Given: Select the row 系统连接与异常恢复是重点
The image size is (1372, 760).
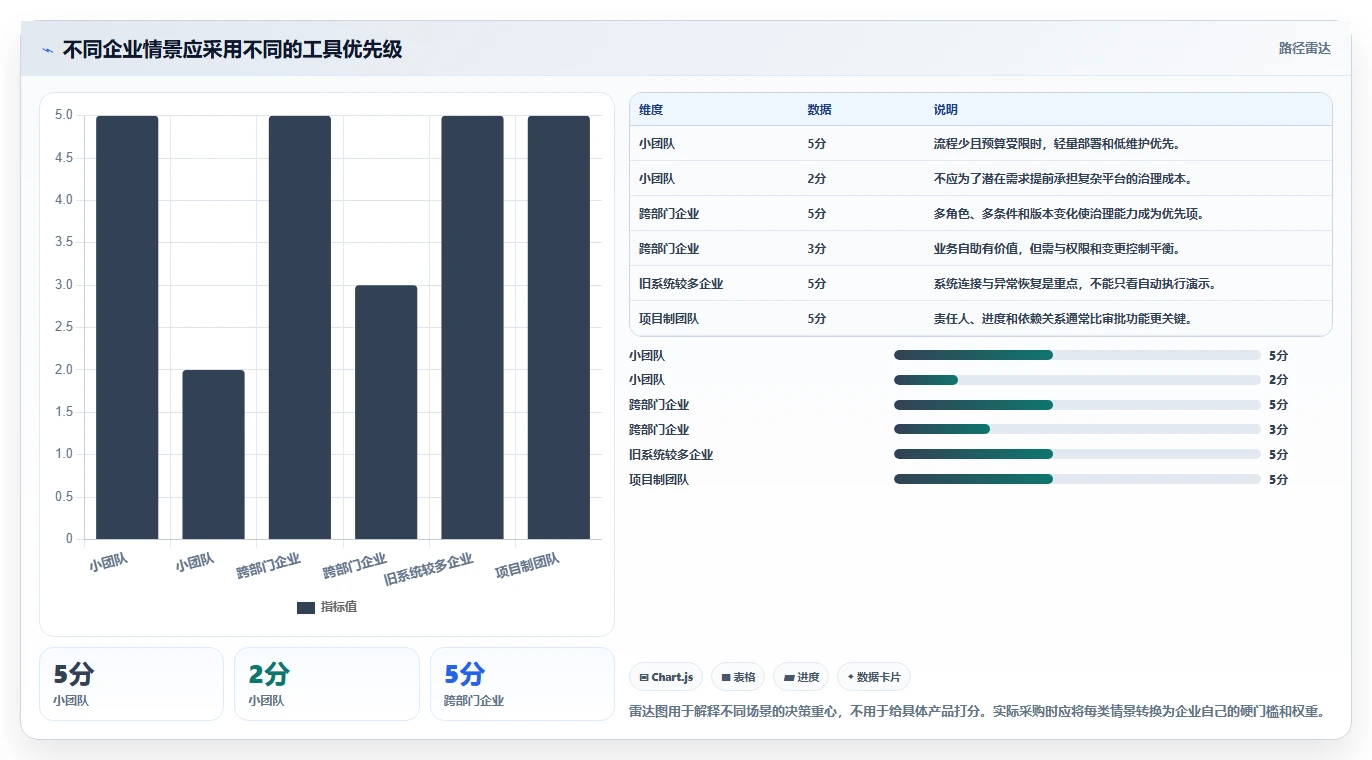Looking at the screenshot, I should point(981,284).
